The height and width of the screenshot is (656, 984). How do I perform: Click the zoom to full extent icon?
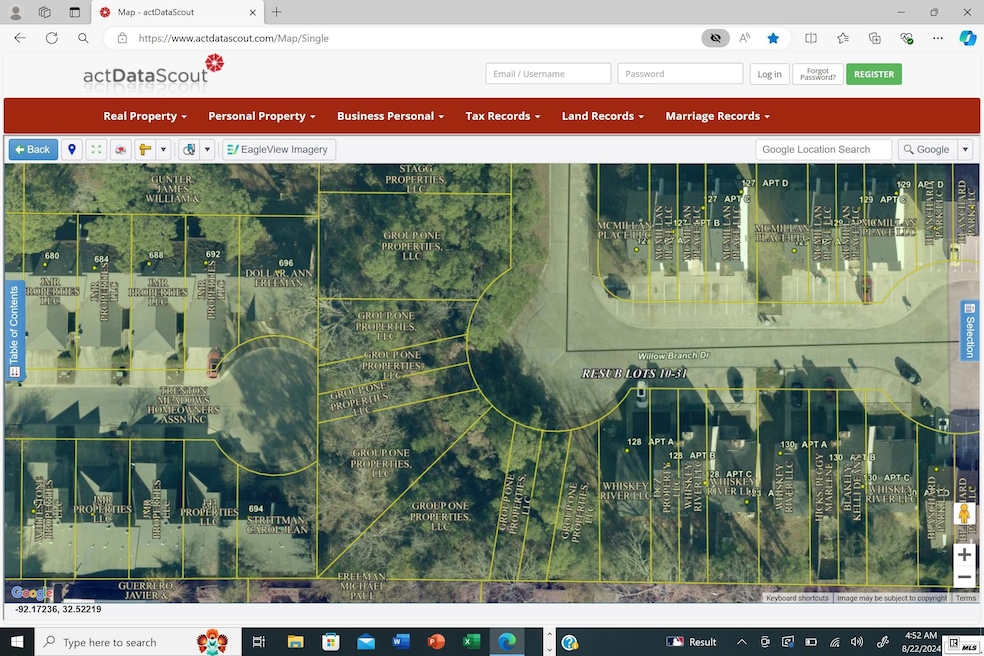pos(97,149)
